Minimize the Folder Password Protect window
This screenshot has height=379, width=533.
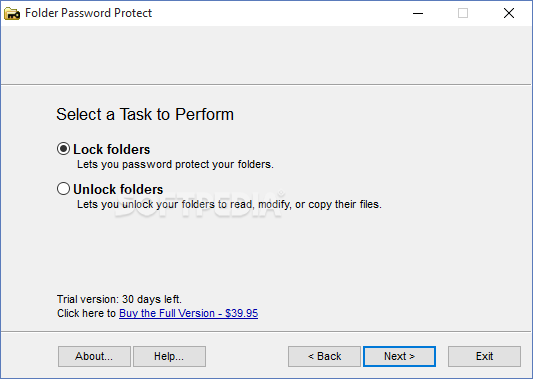pyautogui.click(x=418, y=13)
